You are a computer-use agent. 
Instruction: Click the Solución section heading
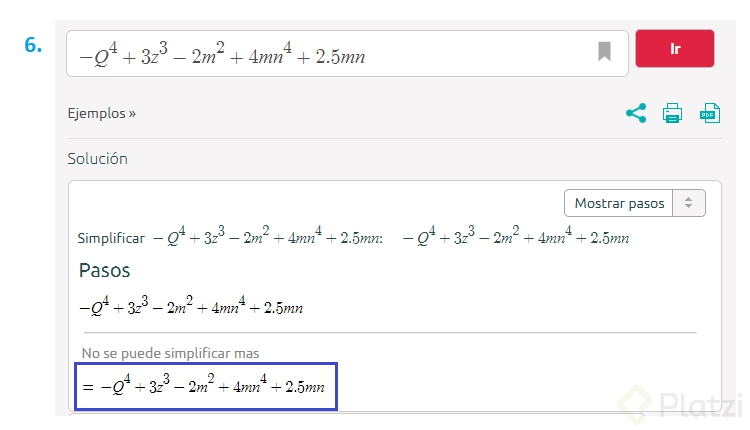click(x=98, y=159)
